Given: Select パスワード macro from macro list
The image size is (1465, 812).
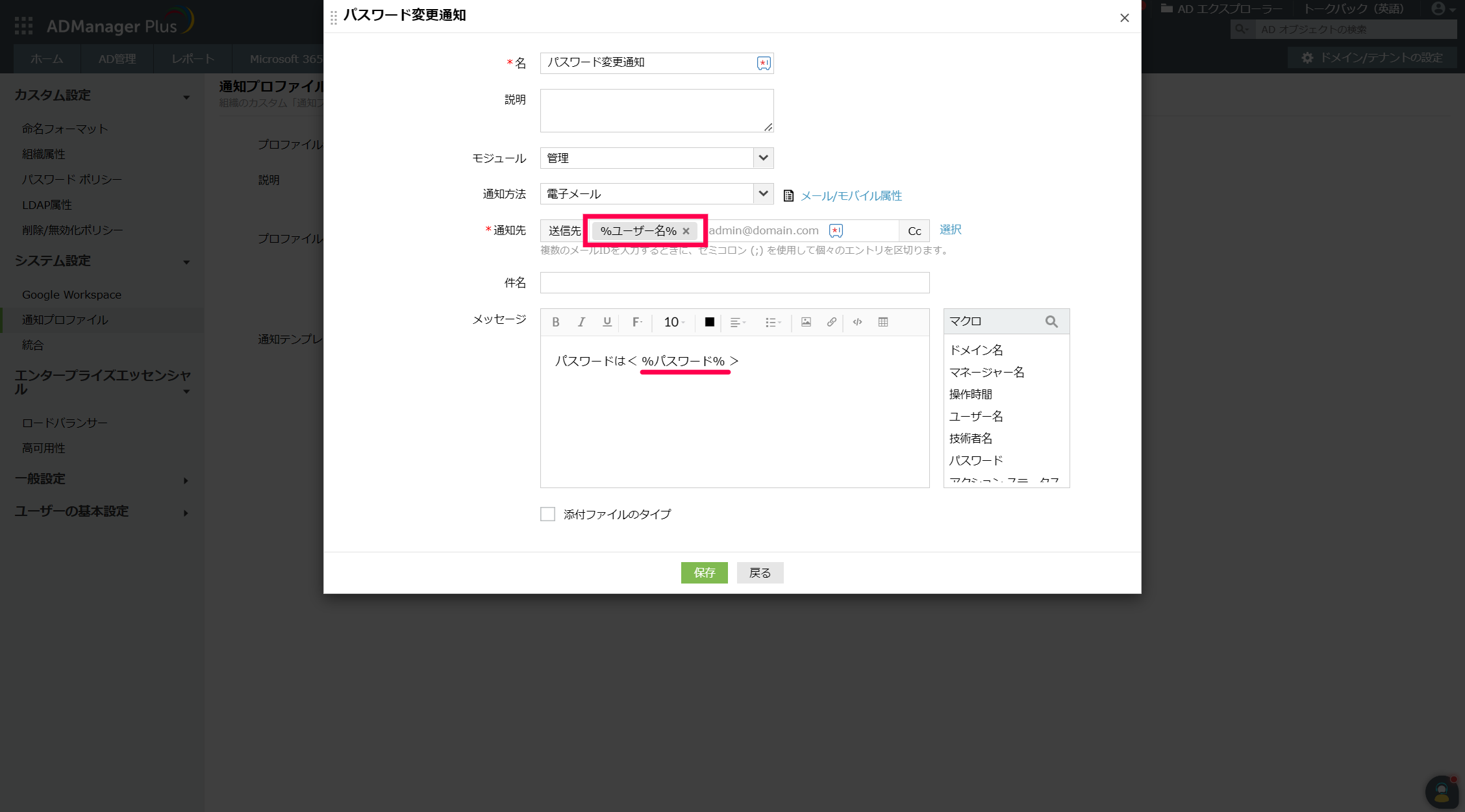Looking at the screenshot, I should (976, 460).
